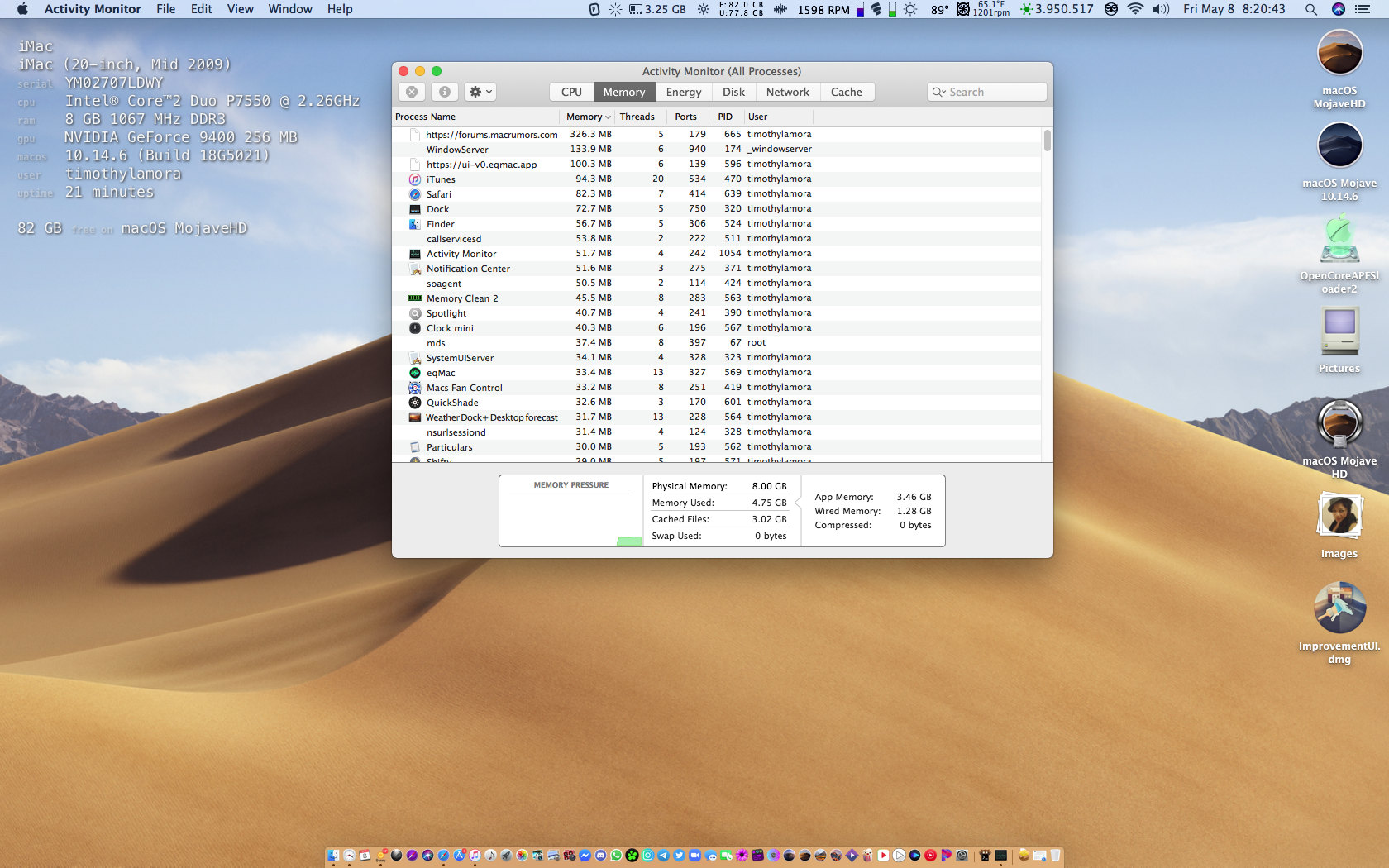Open Notification Center from menu bar icon
This screenshot has width=1389, height=868.
(1363, 9)
